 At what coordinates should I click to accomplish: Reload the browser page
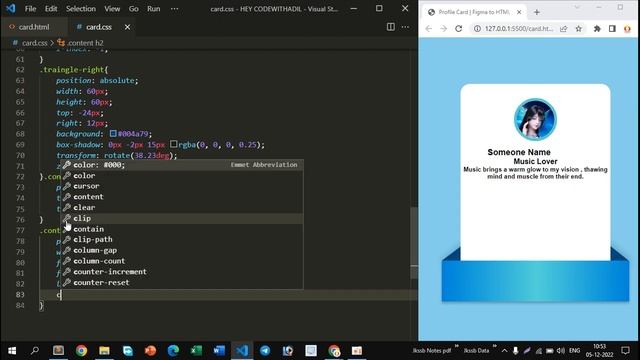(458, 29)
